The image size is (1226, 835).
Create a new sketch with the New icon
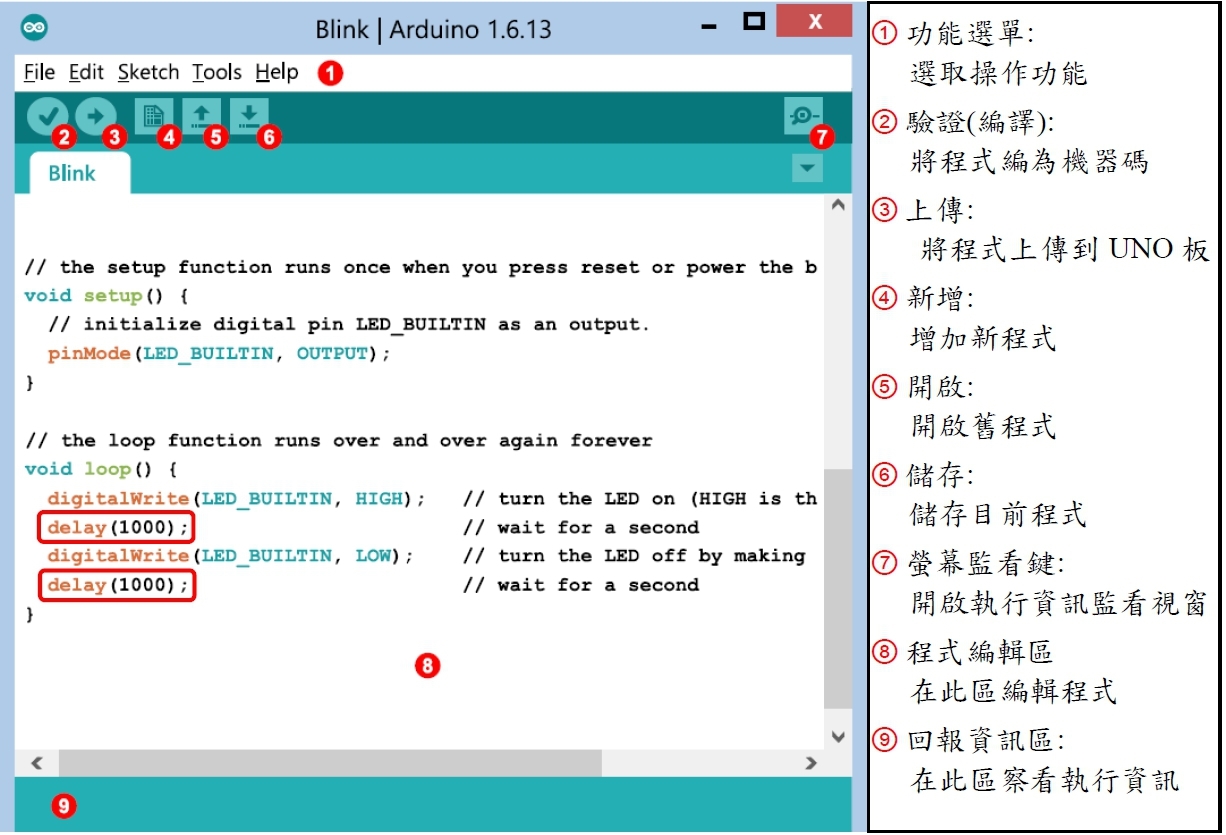coord(154,116)
